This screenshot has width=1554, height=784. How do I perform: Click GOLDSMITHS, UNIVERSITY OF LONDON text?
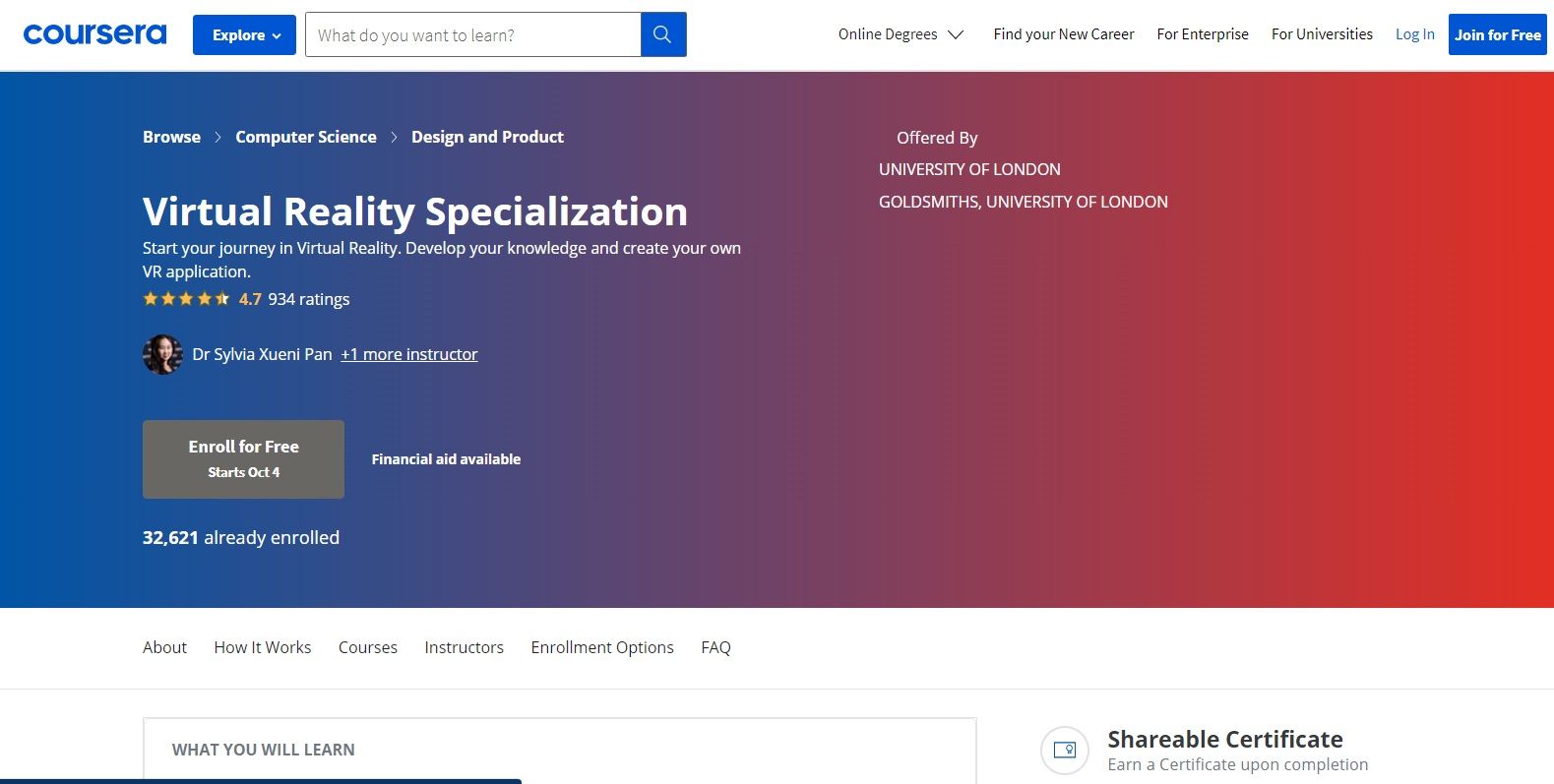[1024, 202]
